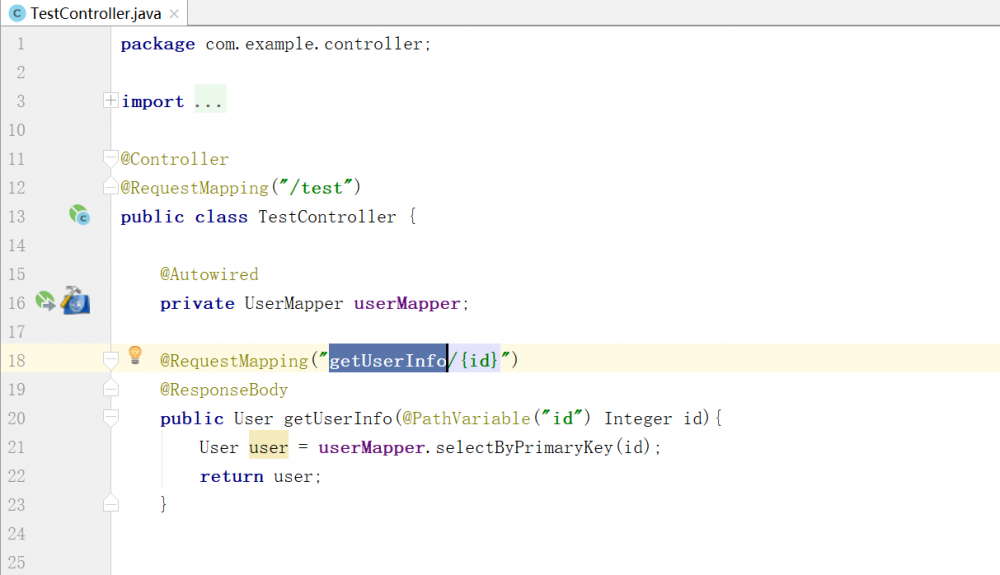The height and width of the screenshot is (575, 1000).
Task: Collapse the getUserInfo method at line 20
Action: tap(110, 418)
